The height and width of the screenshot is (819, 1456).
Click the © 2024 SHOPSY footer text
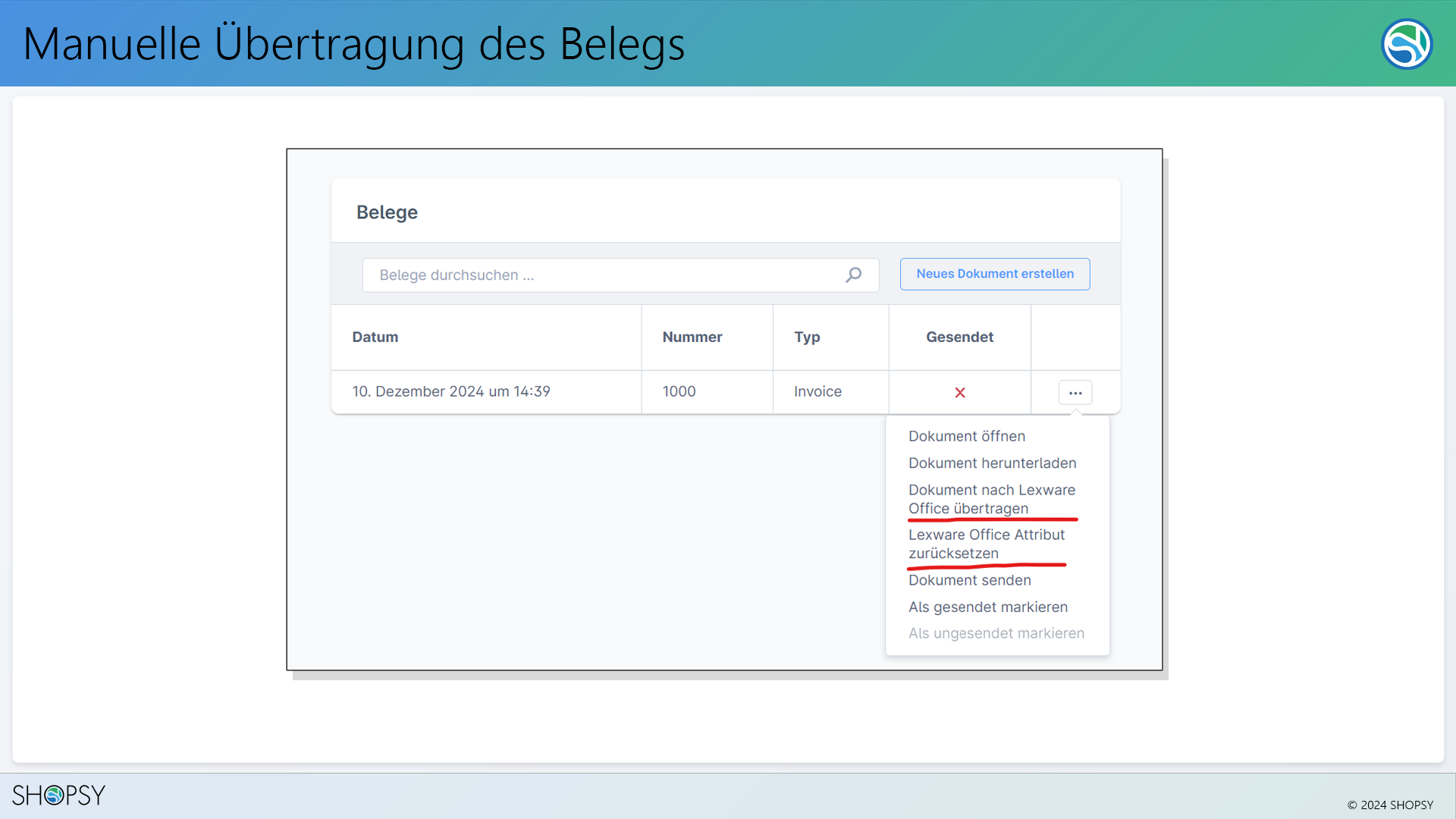(x=1390, y=805)
